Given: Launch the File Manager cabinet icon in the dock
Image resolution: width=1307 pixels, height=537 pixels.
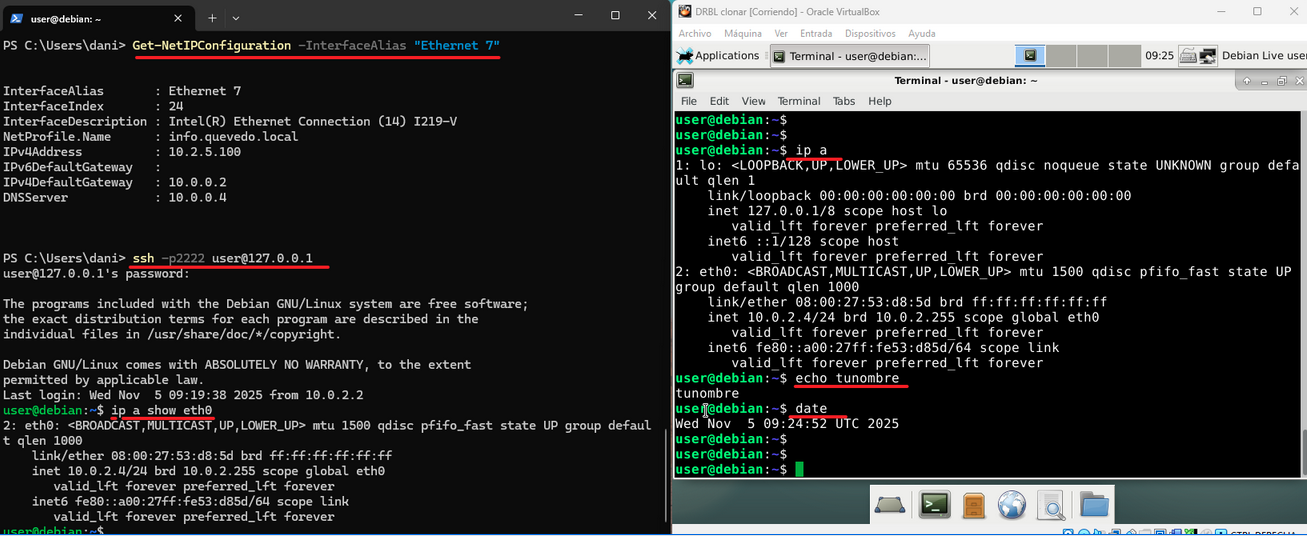Looking at the screenshot, I should [x=973, y=506].
